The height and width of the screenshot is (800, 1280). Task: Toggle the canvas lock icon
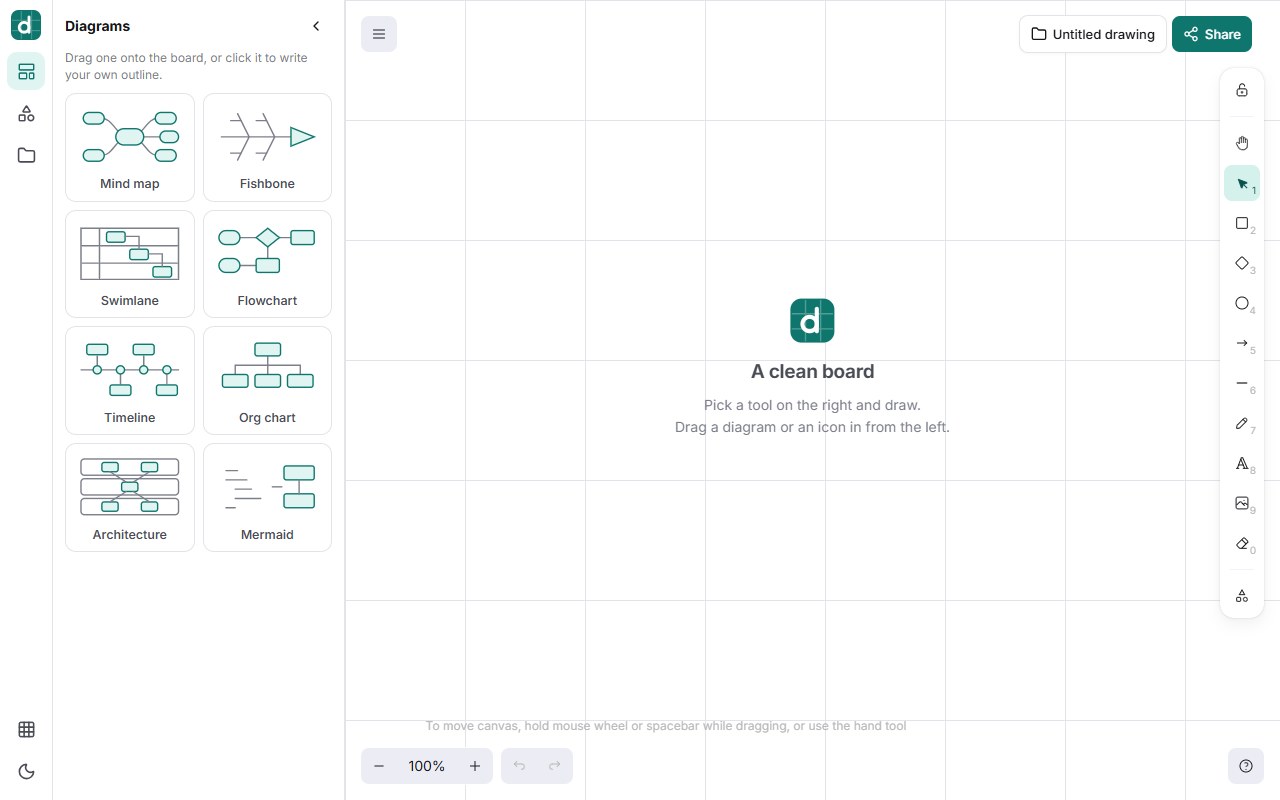pyautogui.click(x=1242, y=90)
